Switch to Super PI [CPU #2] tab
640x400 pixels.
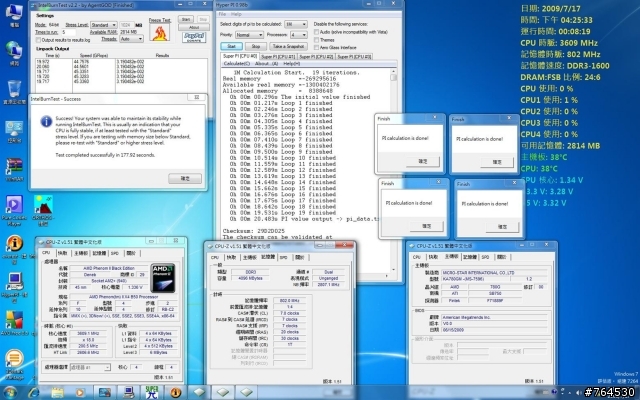316,57
